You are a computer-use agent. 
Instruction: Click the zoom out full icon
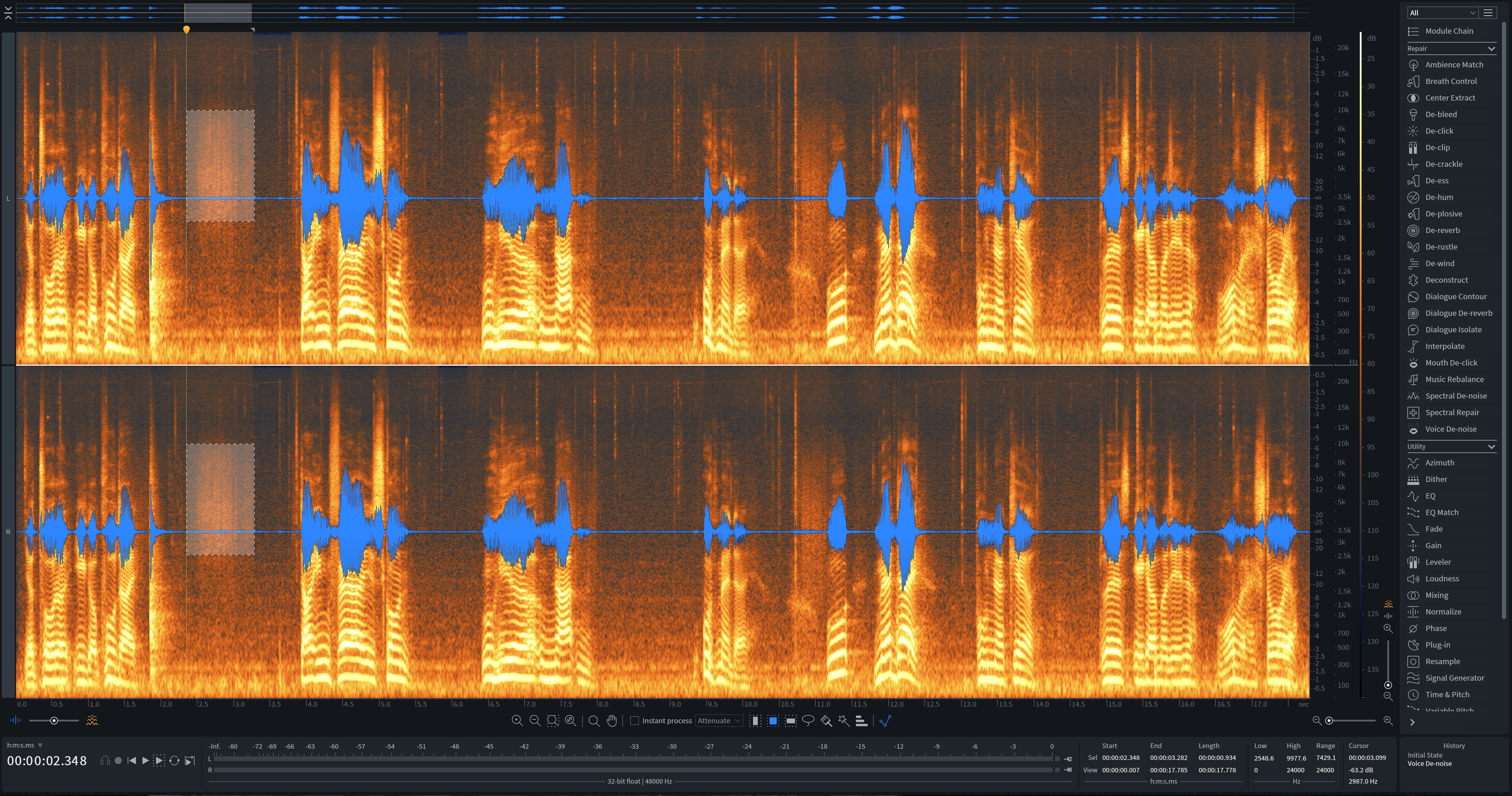(570, 721)
